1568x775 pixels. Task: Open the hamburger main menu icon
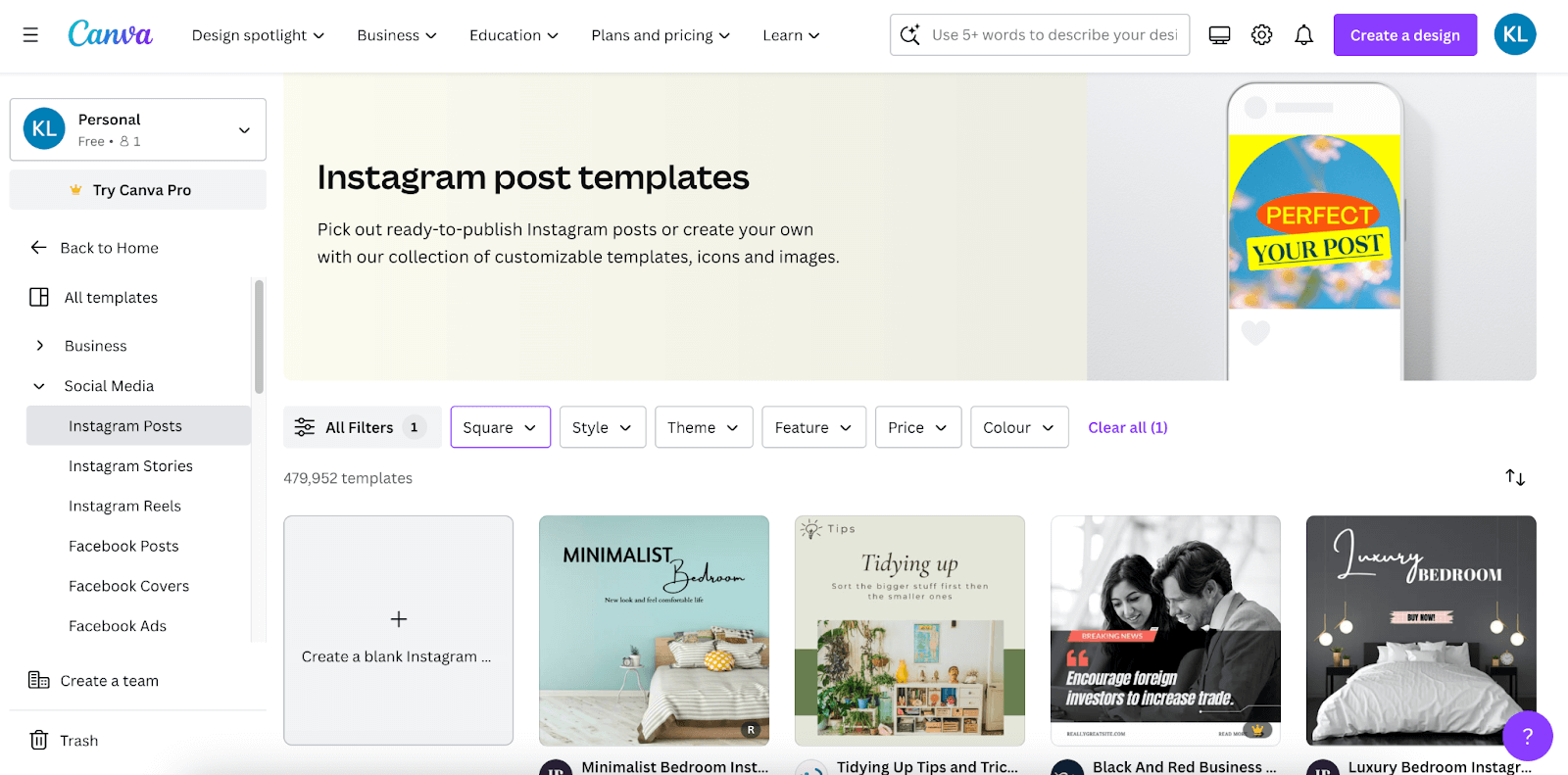30,35
